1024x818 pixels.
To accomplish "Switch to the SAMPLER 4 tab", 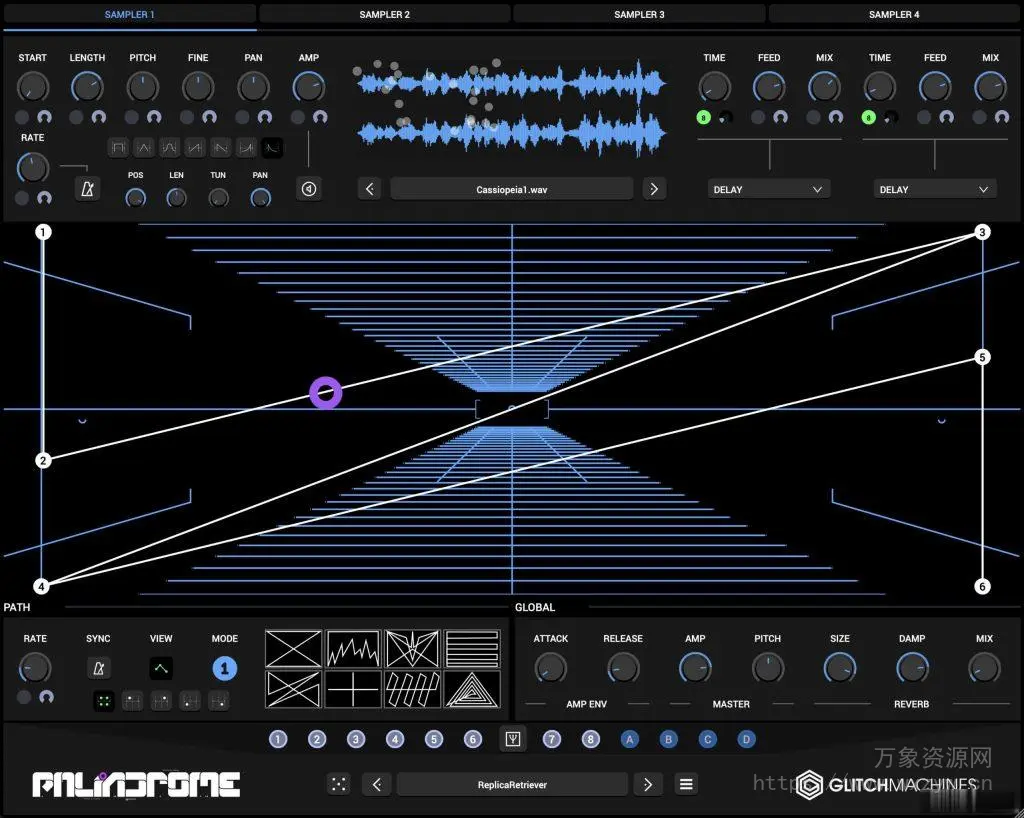I will (x=893, y=14).
